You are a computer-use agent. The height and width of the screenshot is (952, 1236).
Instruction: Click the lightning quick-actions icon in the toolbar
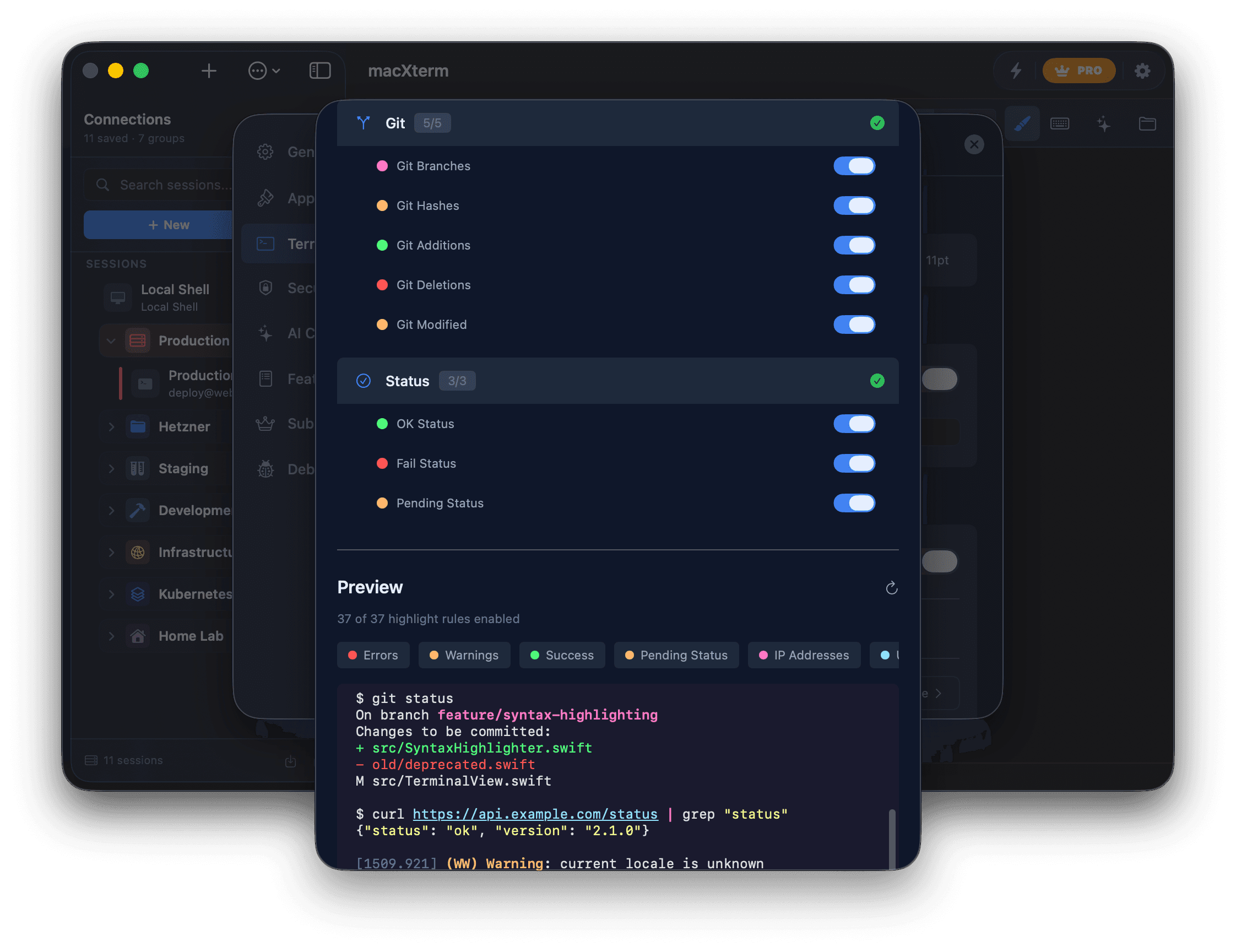1017,71
